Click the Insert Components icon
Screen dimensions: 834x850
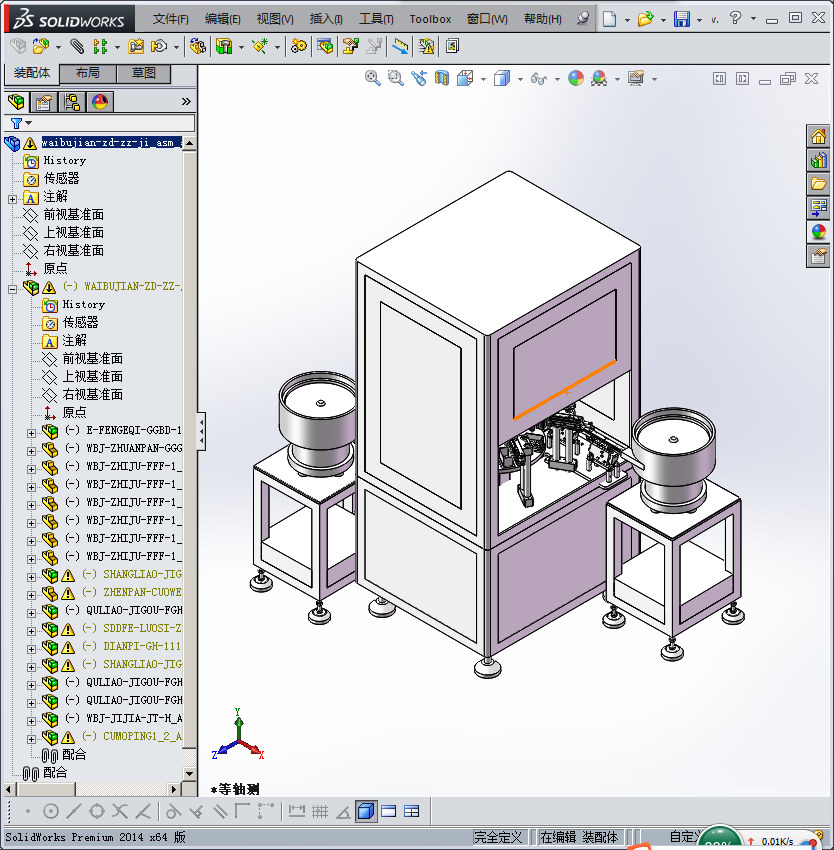coord(41,47)
